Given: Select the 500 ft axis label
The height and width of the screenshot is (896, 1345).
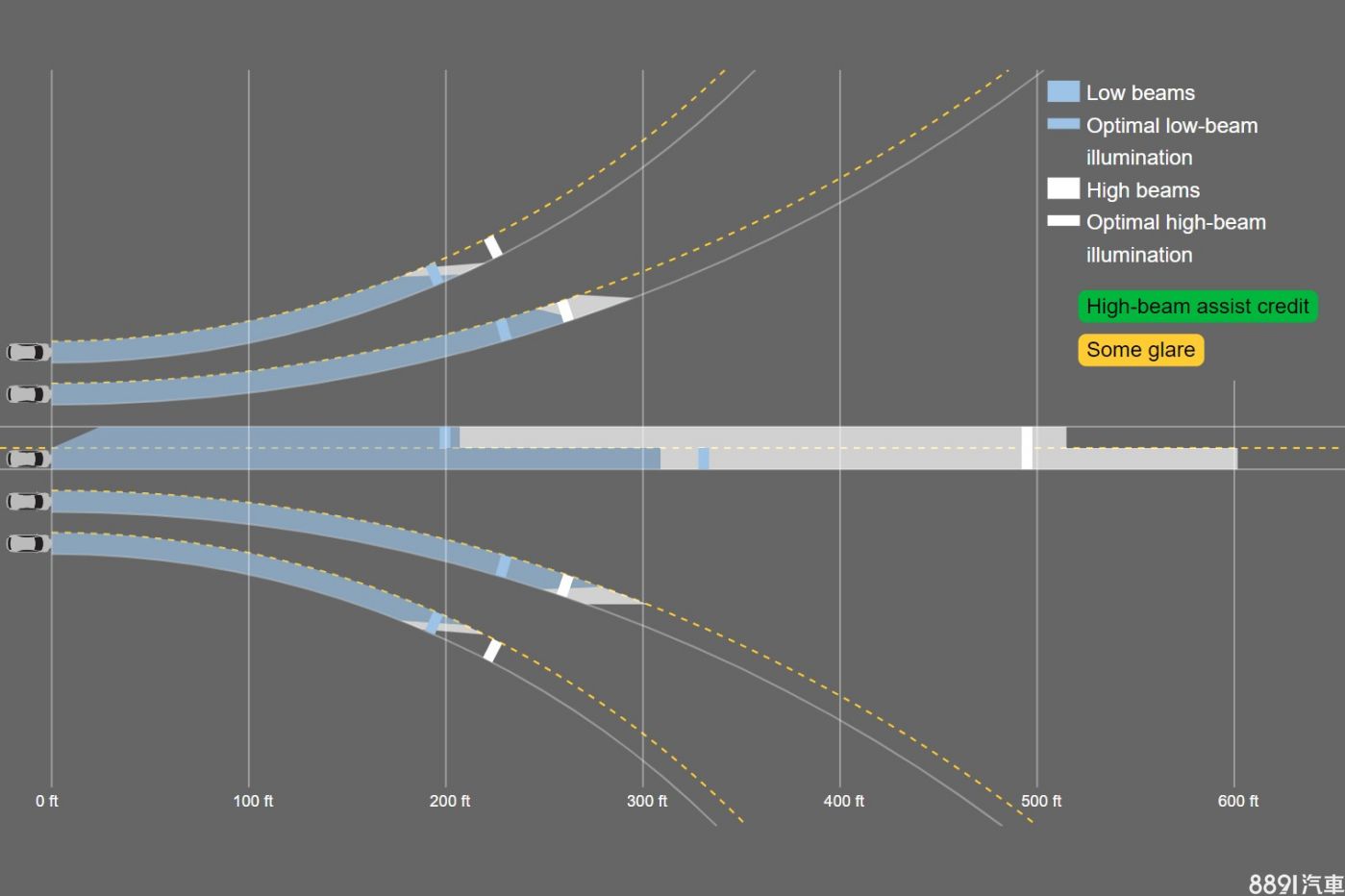Looking at the screenshot, I should (x=1041, y=801).
